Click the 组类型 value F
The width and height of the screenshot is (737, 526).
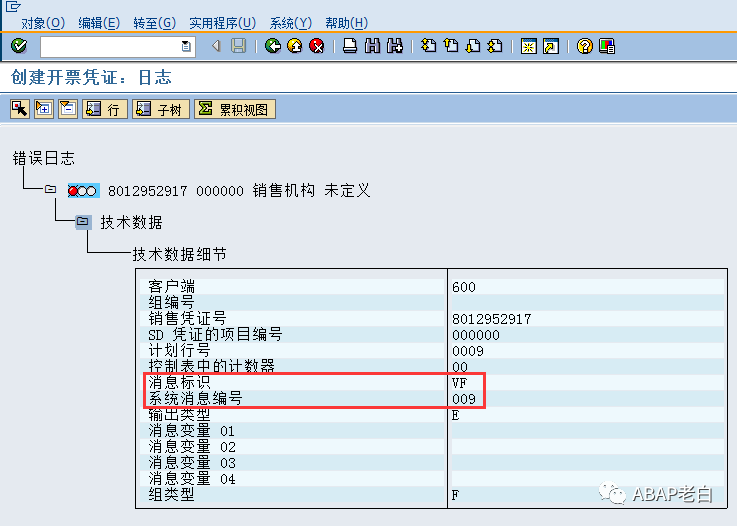455,495
